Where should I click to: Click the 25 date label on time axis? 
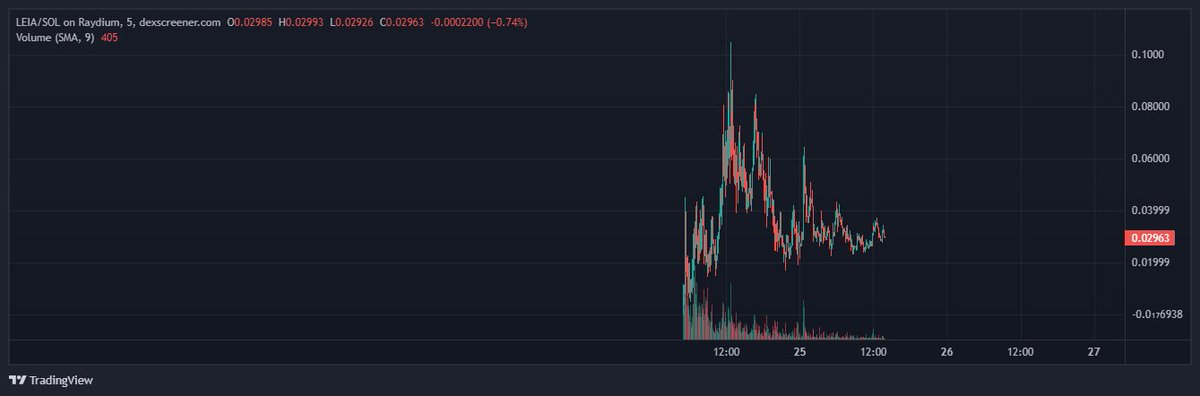tap(800, 352)
